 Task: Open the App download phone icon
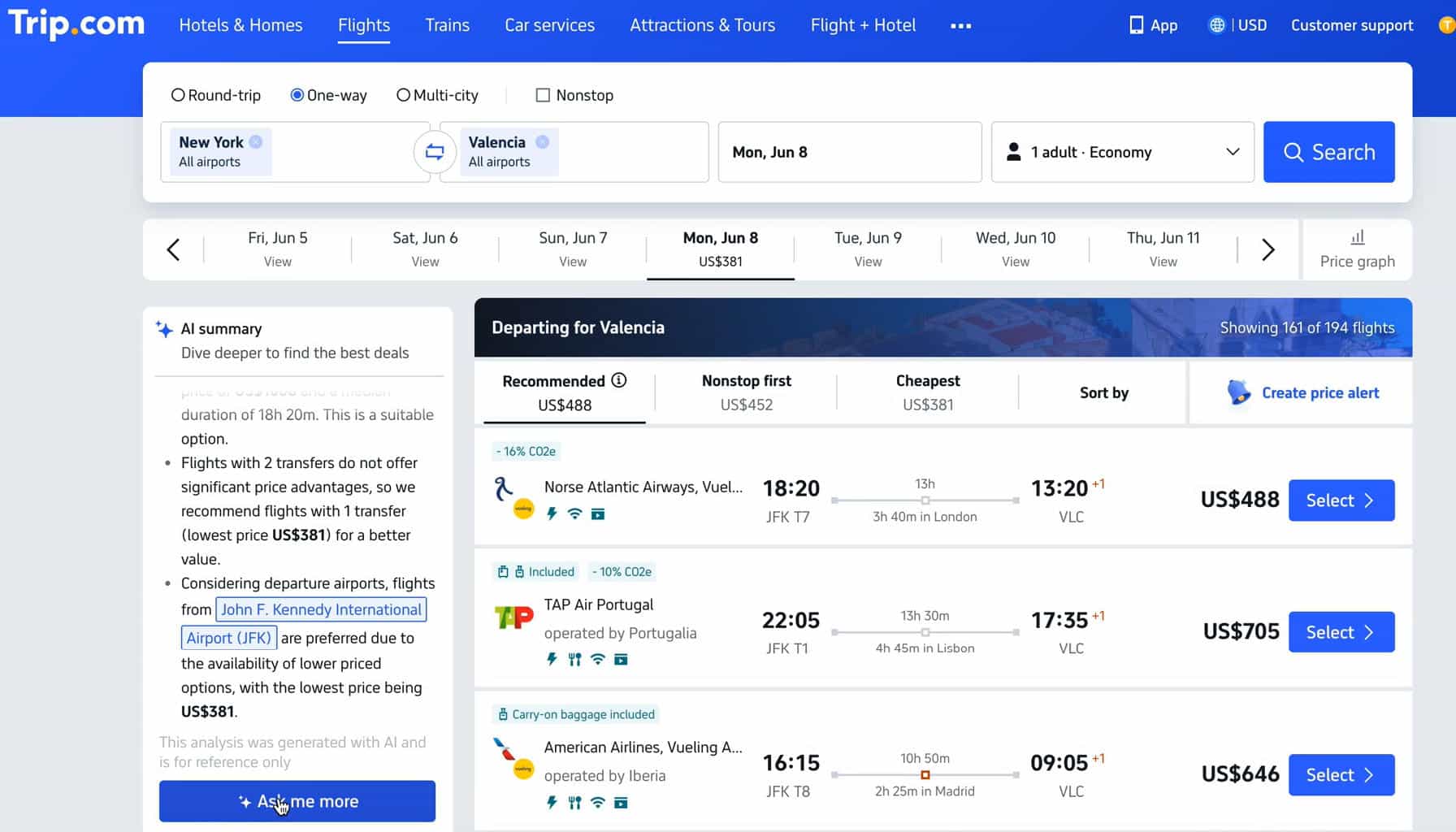[x=1136, y=25]
